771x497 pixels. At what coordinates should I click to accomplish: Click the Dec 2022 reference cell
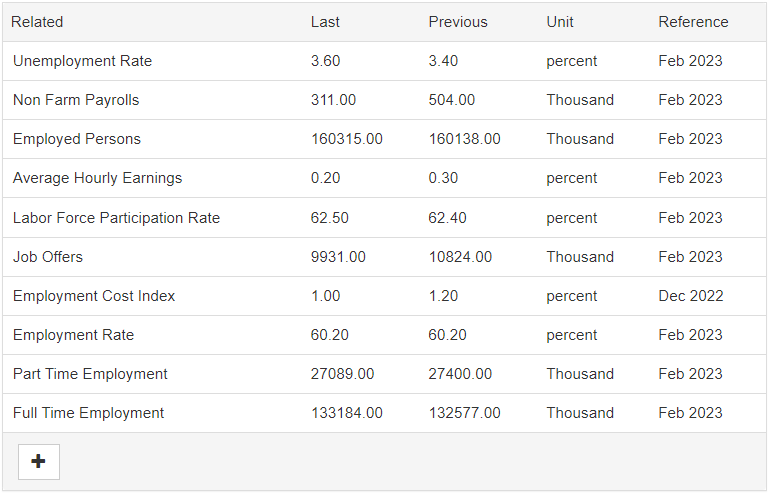point(690,296)
